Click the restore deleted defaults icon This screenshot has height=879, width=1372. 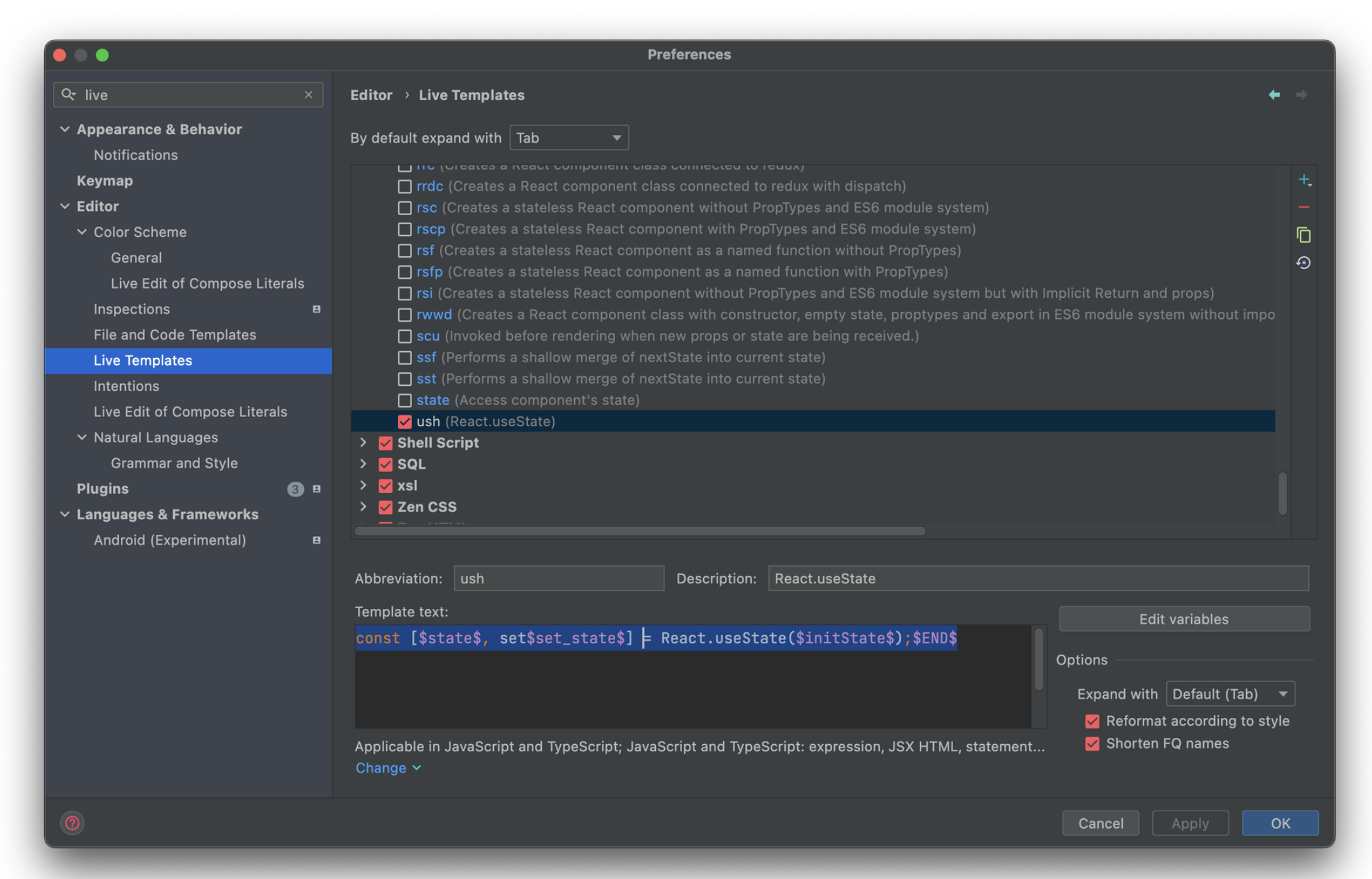click(1304, 263)
